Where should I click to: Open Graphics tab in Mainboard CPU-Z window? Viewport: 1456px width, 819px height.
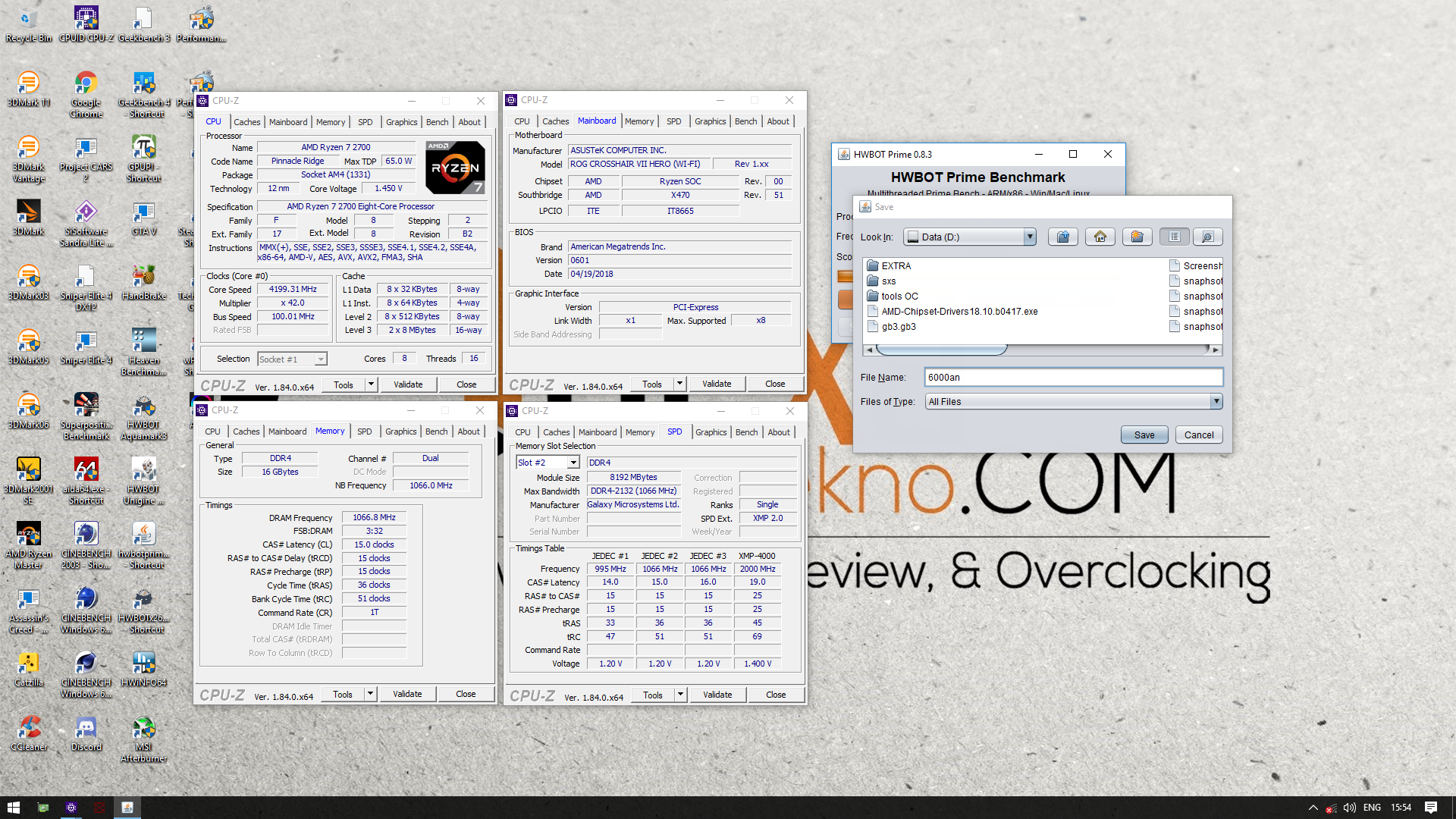click(x=710, y=121)
